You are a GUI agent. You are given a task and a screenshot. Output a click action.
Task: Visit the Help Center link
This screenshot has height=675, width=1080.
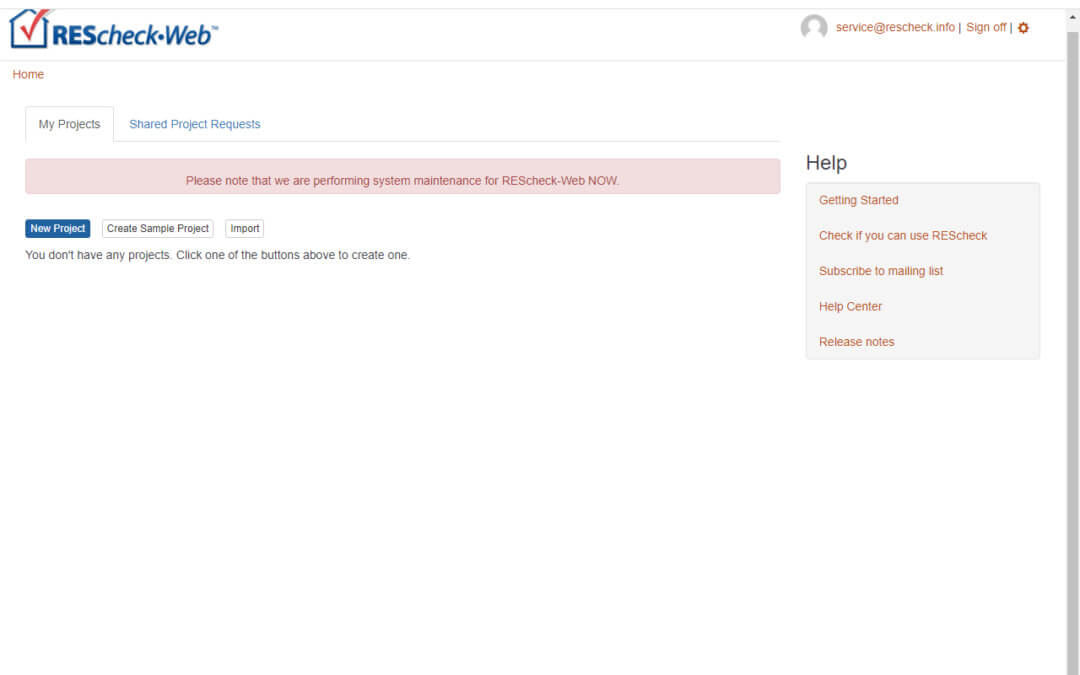[850, 307]
